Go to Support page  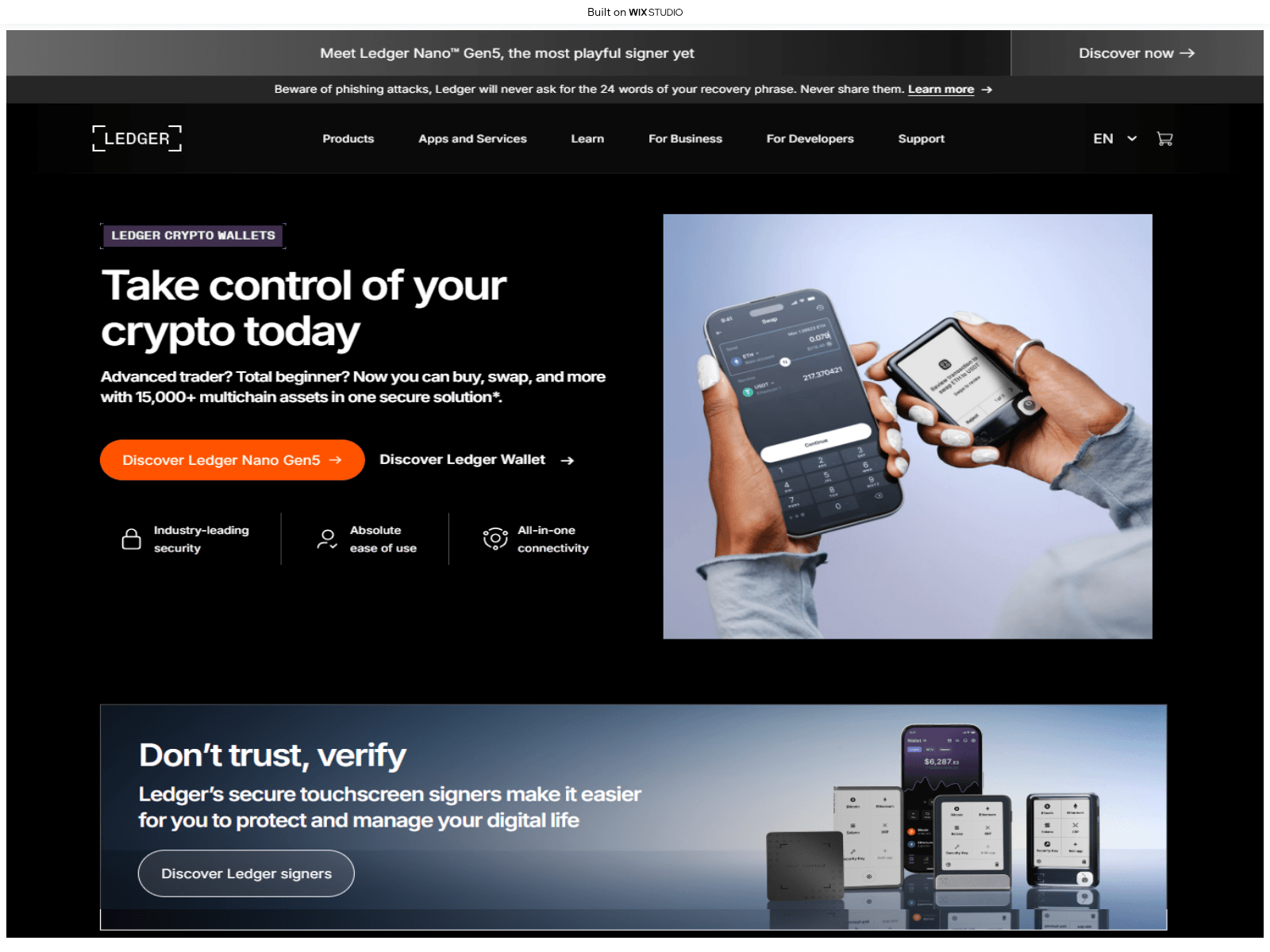(921, 139)
